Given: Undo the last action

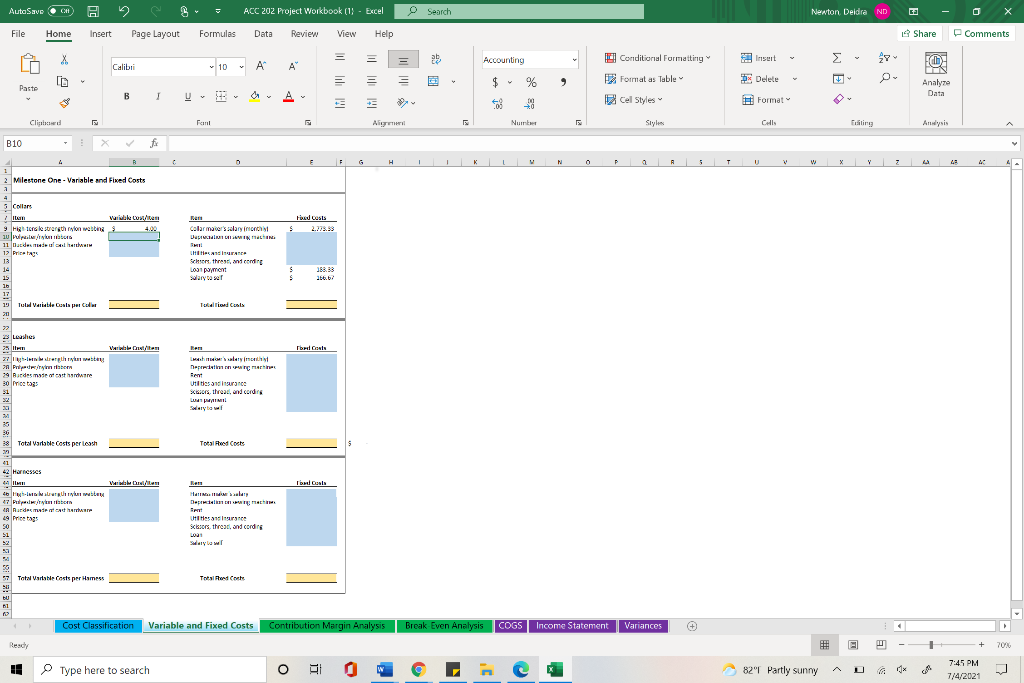Looking at the screenshot, I should point(124,11).
